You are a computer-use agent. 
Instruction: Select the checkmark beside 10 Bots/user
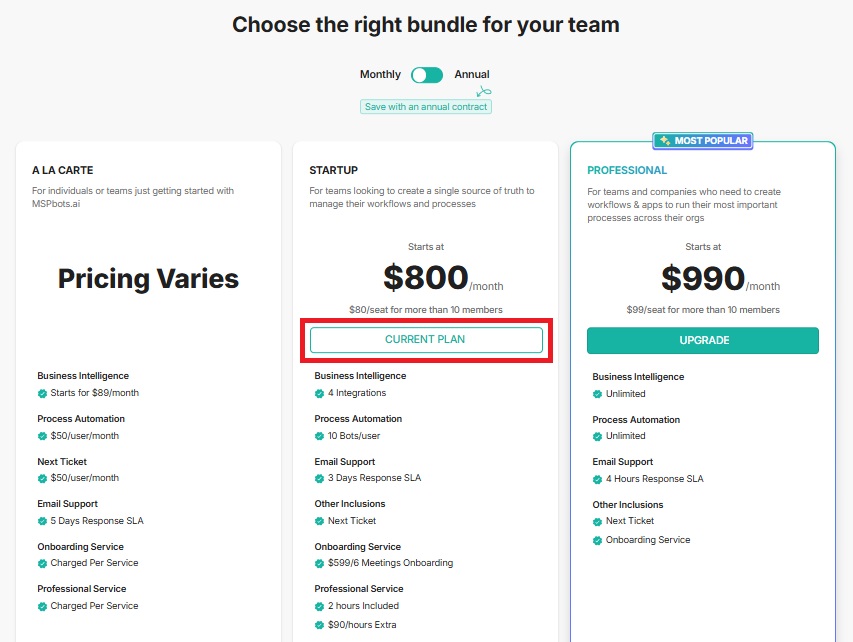click(317, 436)
